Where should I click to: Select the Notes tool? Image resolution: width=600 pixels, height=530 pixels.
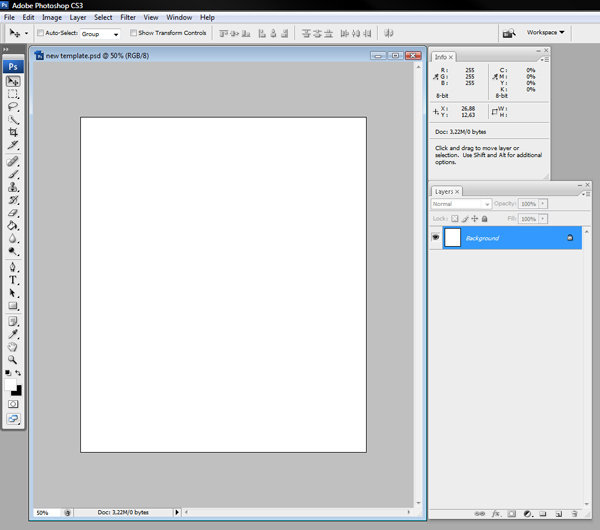tap(13, 321)
